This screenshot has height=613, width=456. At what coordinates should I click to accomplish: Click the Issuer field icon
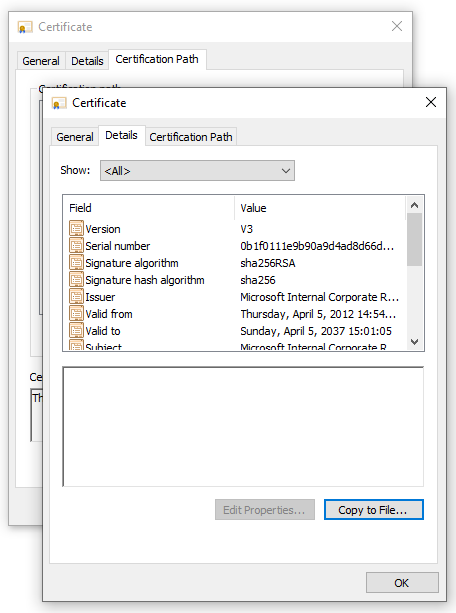[x=76, y=296]
